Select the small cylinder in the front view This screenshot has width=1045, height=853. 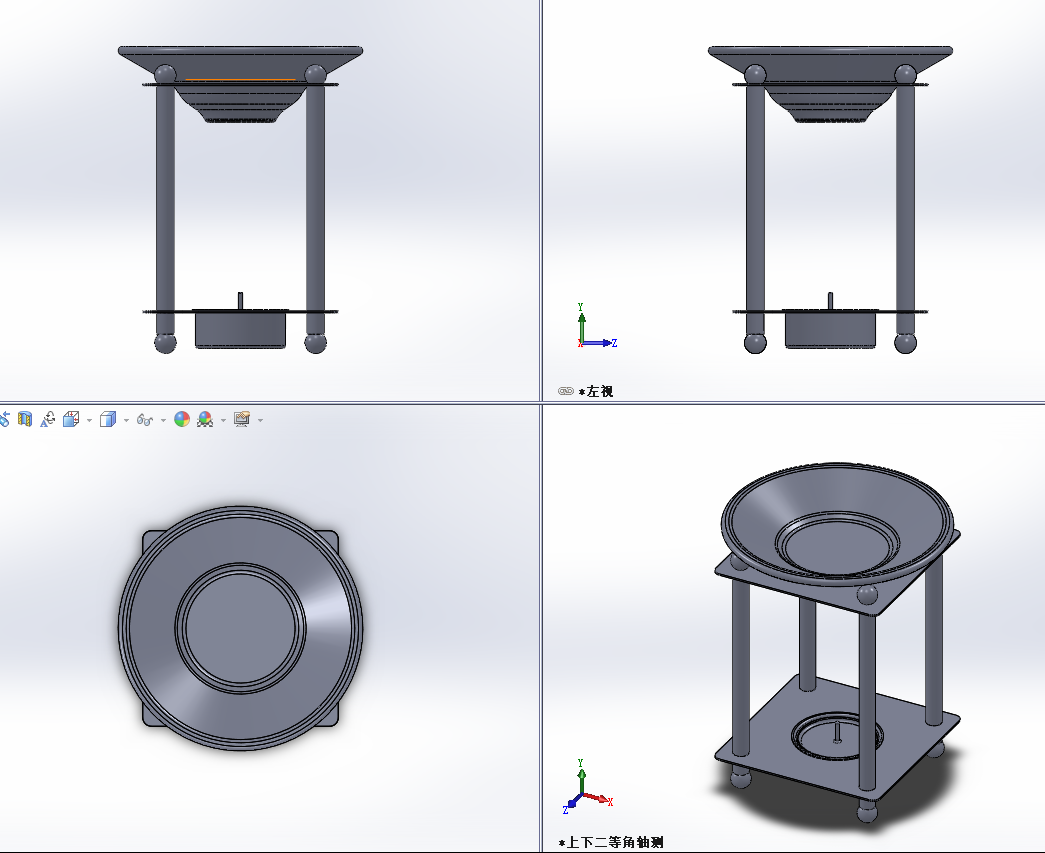[240, 330]
